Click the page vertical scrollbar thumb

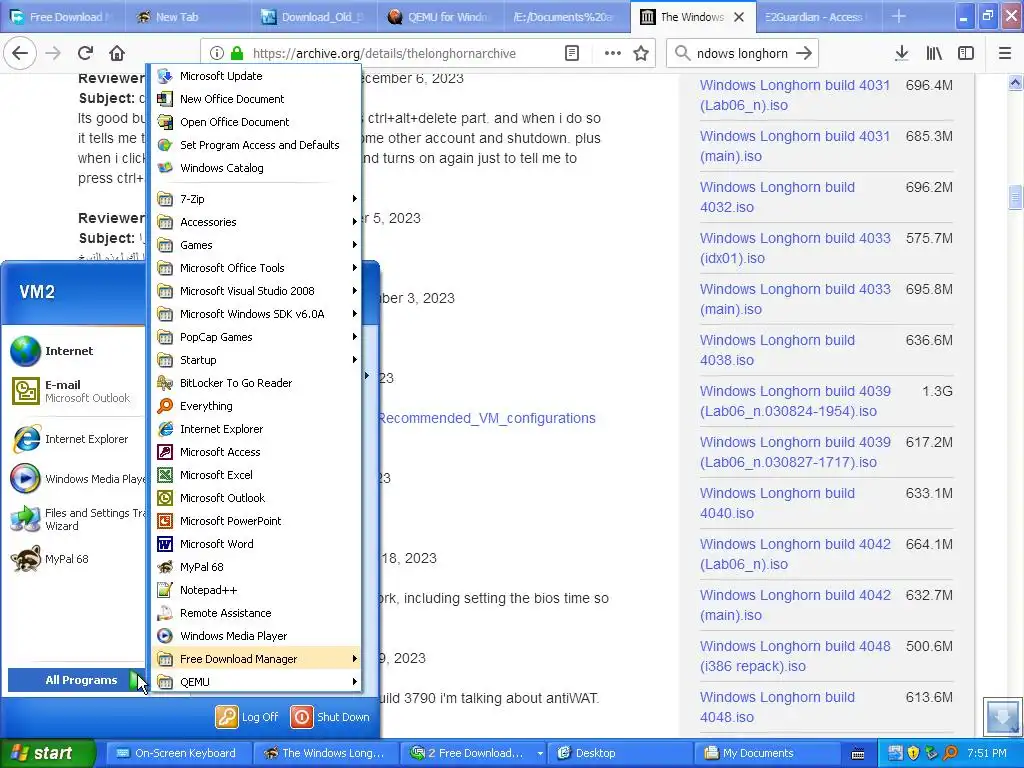(x=1015, y=197)
